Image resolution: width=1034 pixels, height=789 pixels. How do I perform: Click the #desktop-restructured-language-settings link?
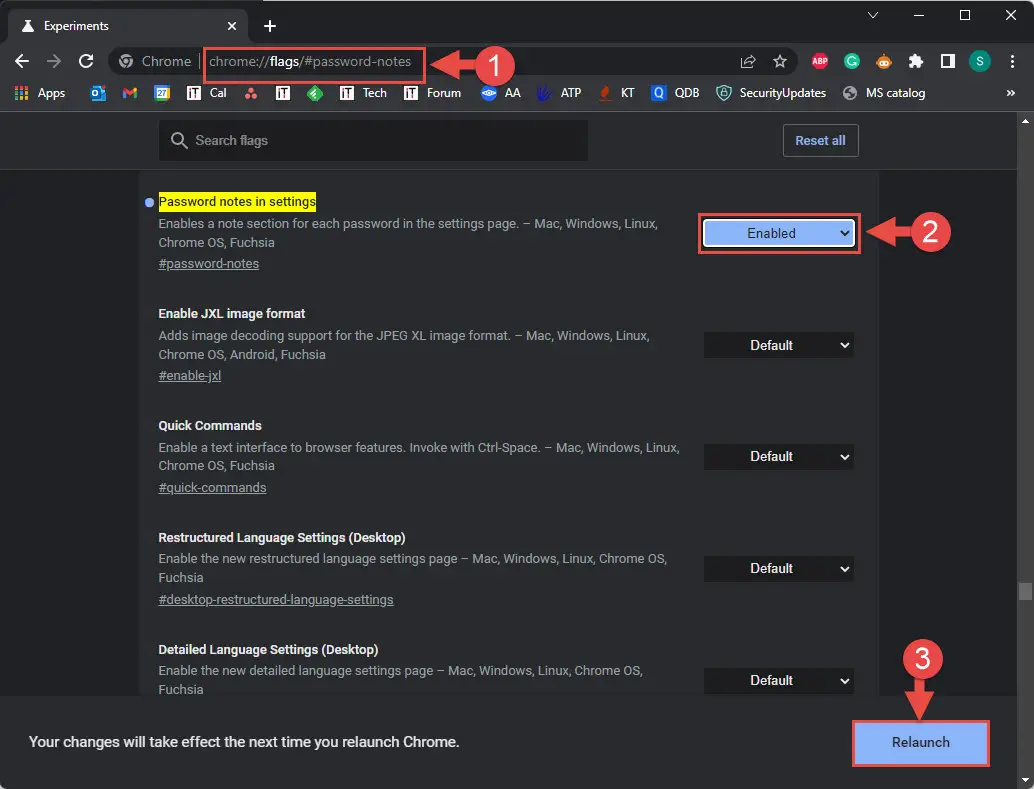point(276,600)
